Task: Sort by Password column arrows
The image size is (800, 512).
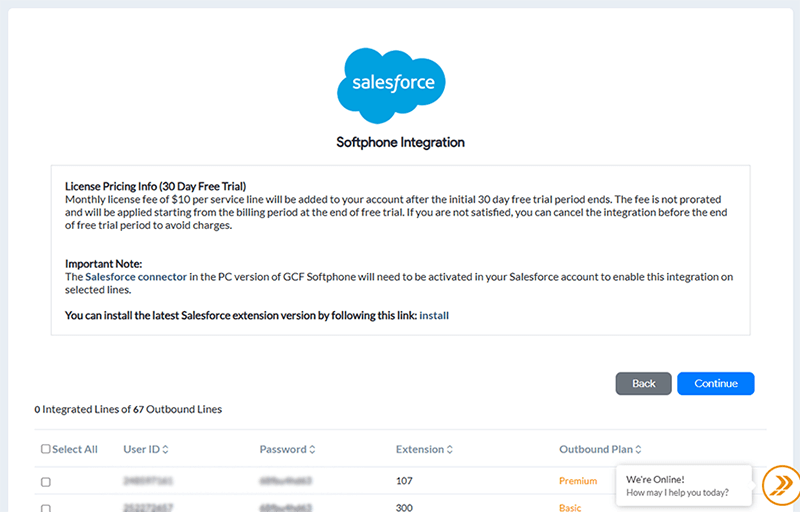Action: click(312, 449)
